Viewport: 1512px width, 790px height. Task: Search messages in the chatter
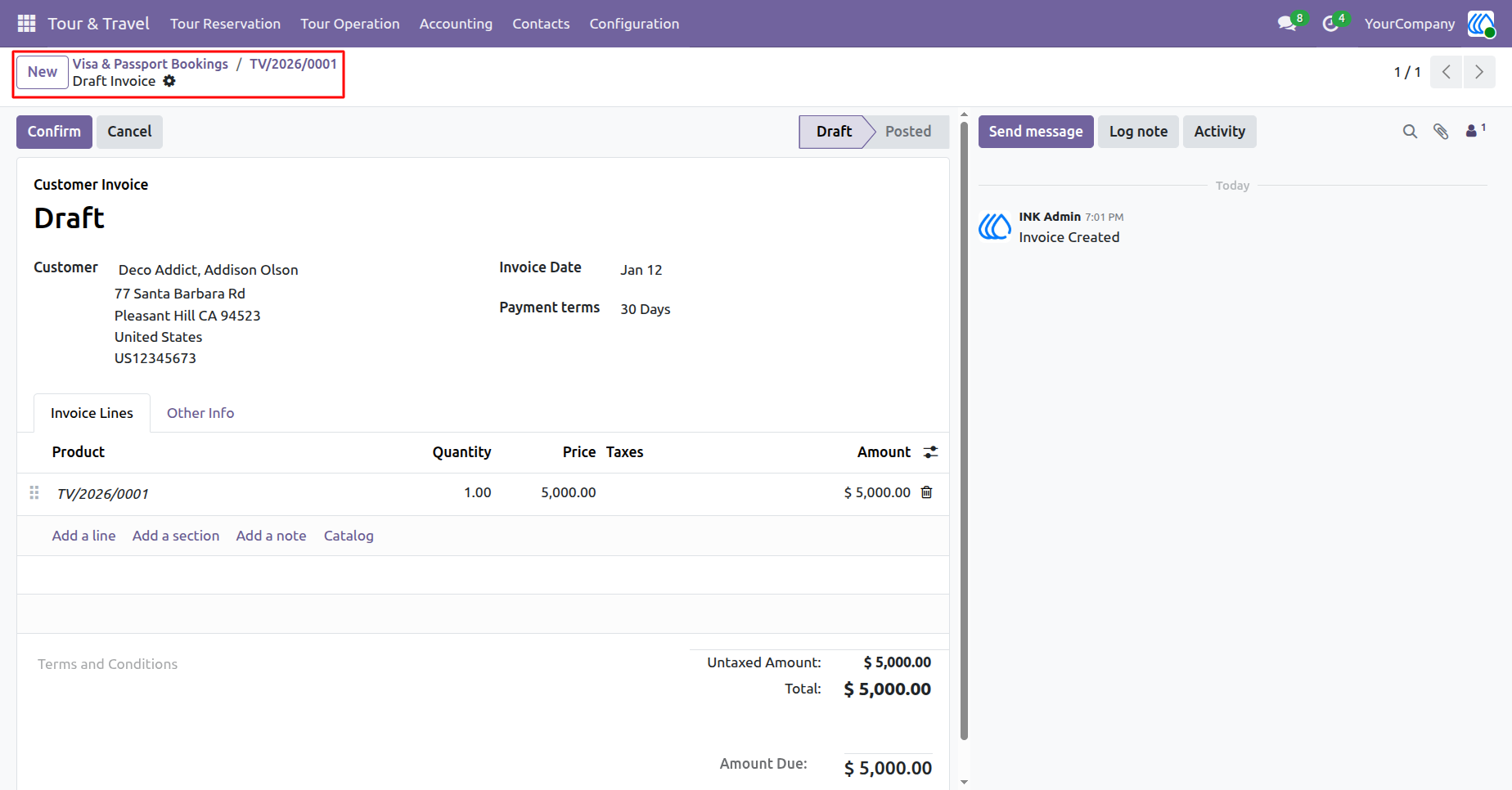point(1410,132)
